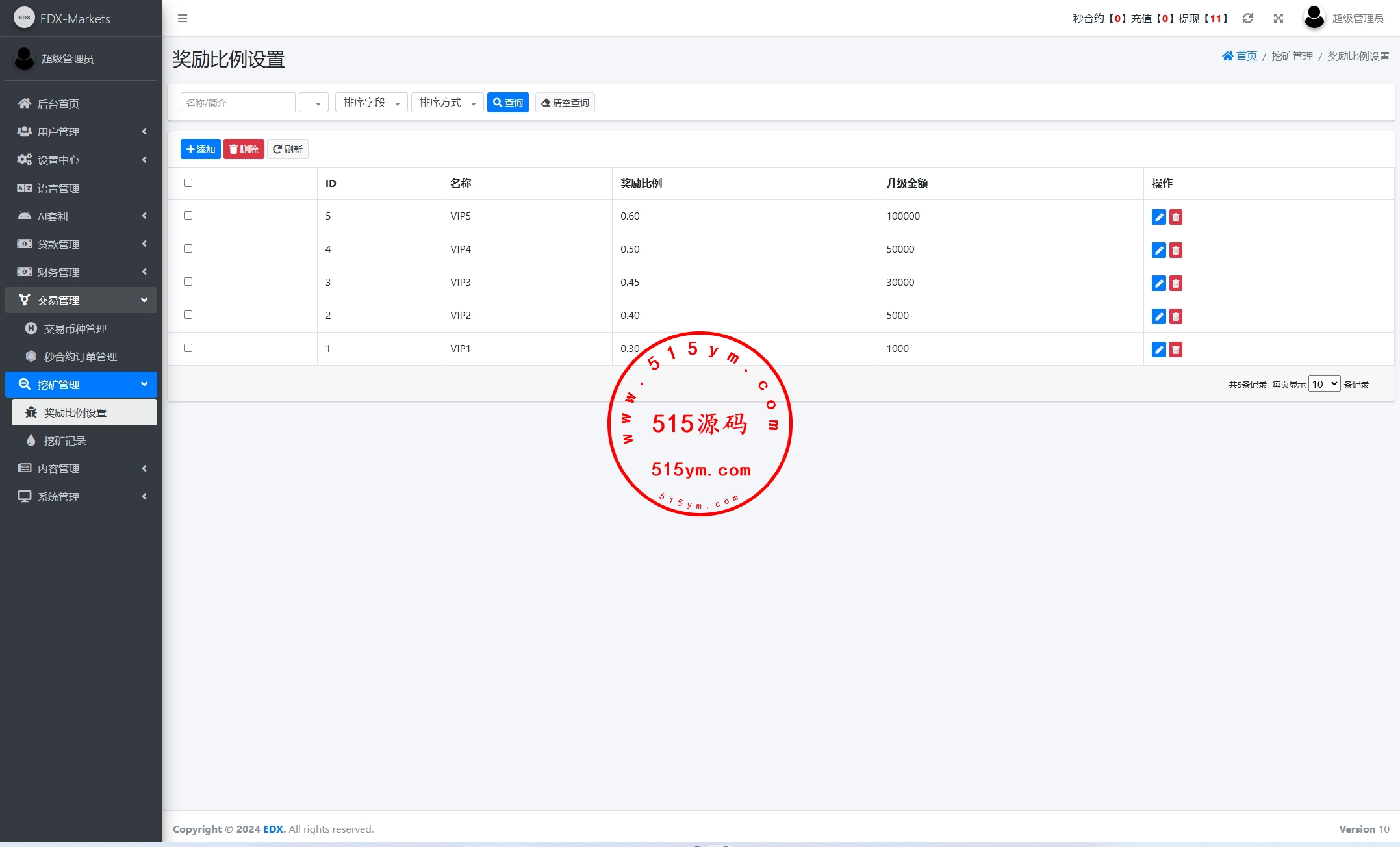Image resolution: width=1400 pixels, height=847 pixels.
Task: Click the edit pencil icon for VIP1
Action: (x=1158, y=349)
